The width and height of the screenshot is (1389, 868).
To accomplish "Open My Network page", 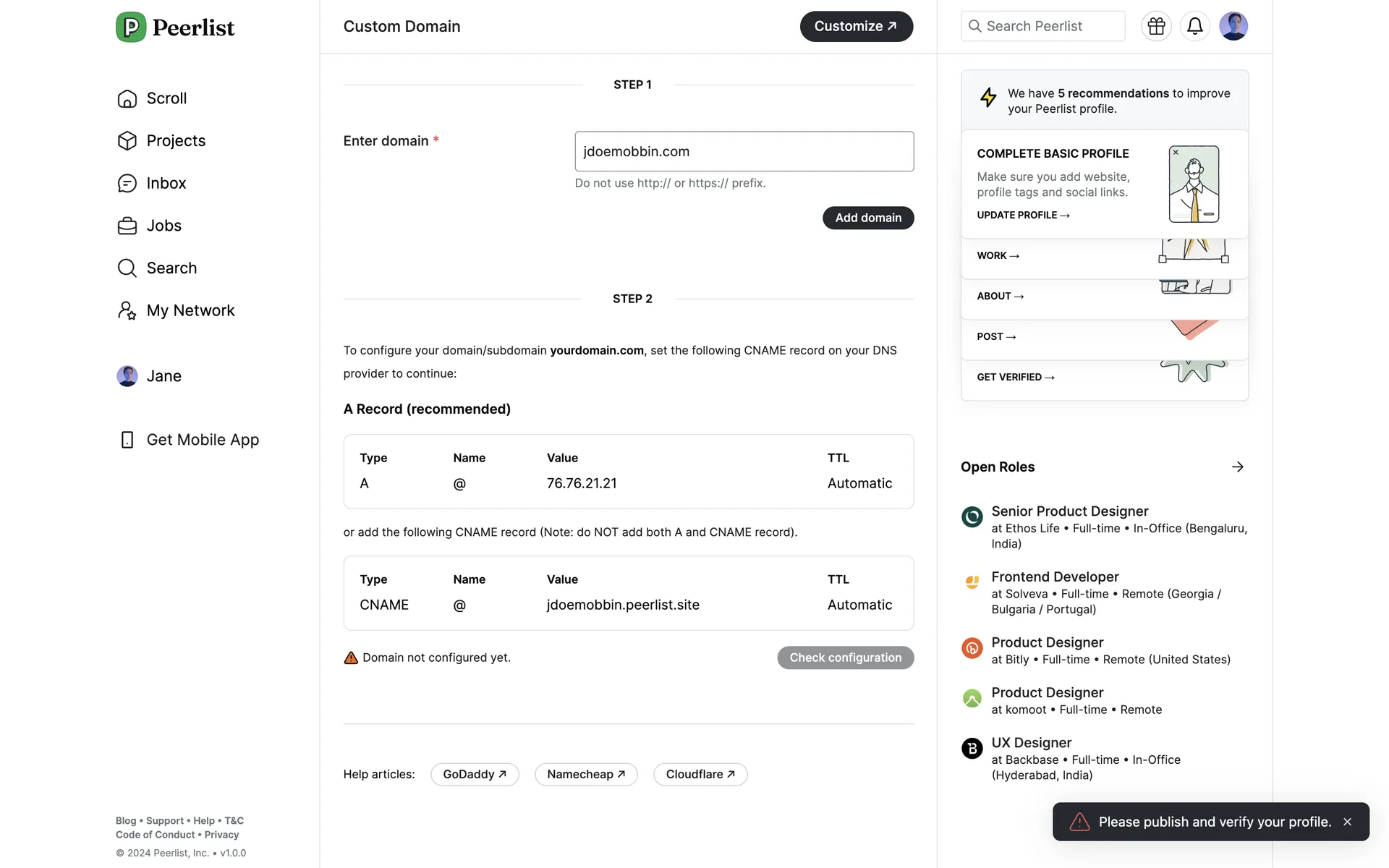I will (190, 311).
